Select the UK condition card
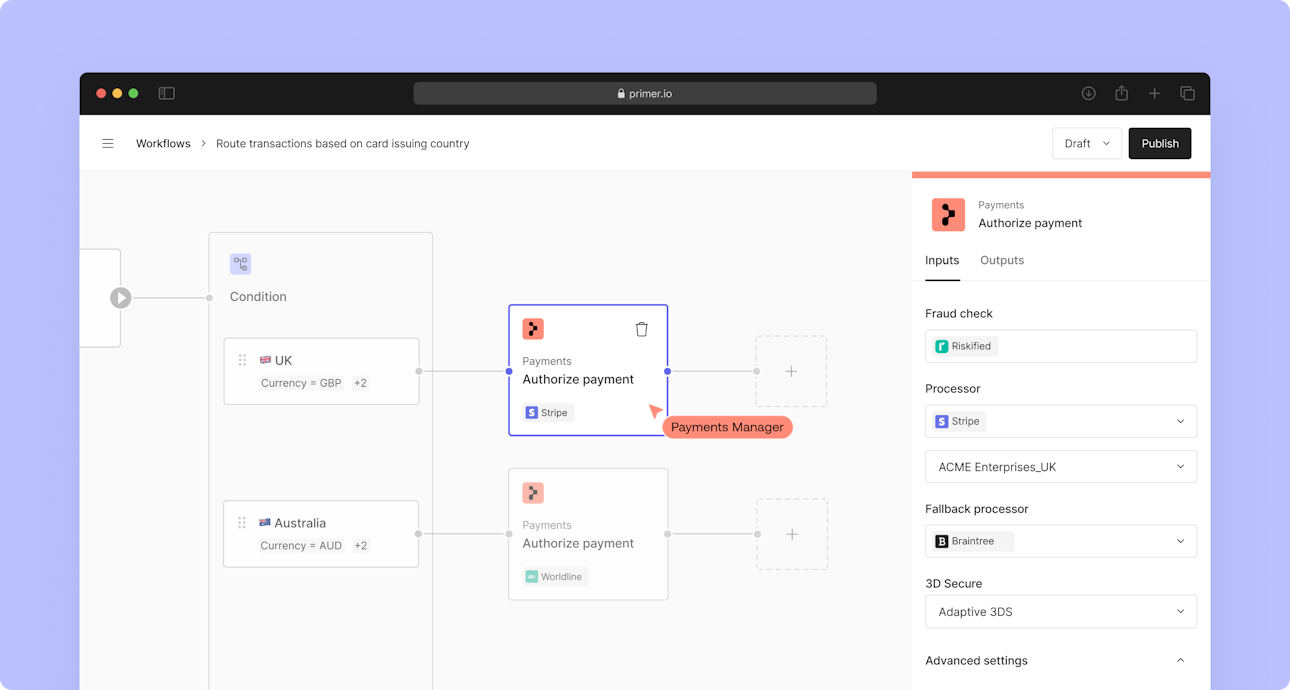 tap(321, 371)
